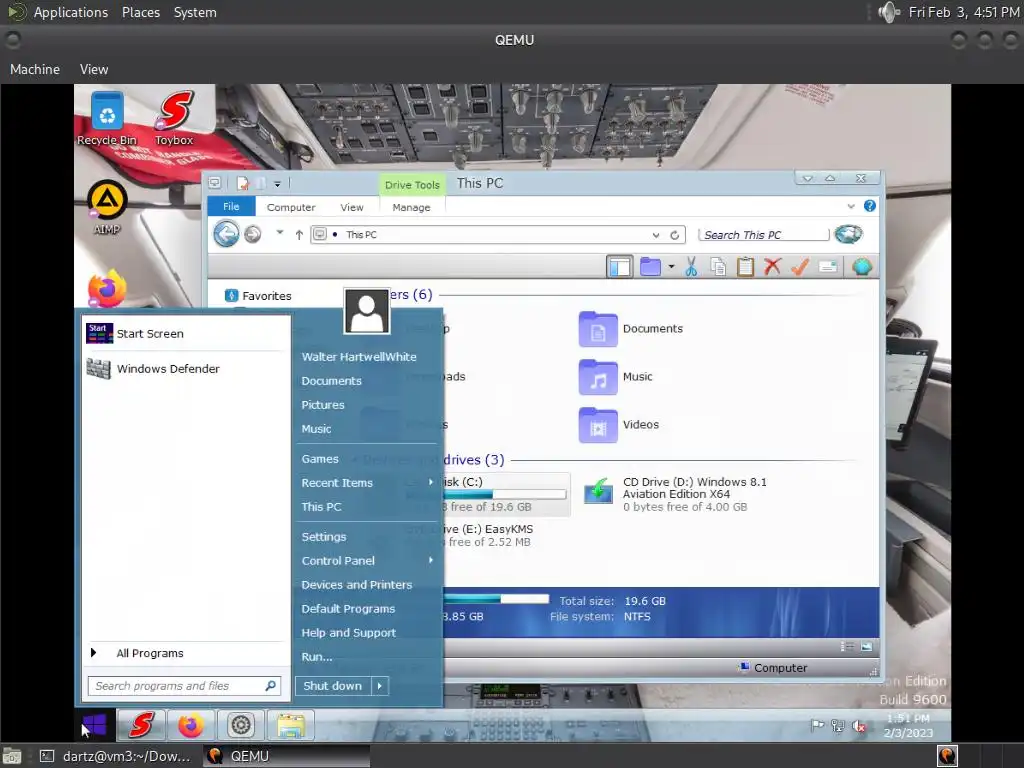Open the Videos folder in This PC
This screenshot has height=768, width=1024.
tap(619, 424)
